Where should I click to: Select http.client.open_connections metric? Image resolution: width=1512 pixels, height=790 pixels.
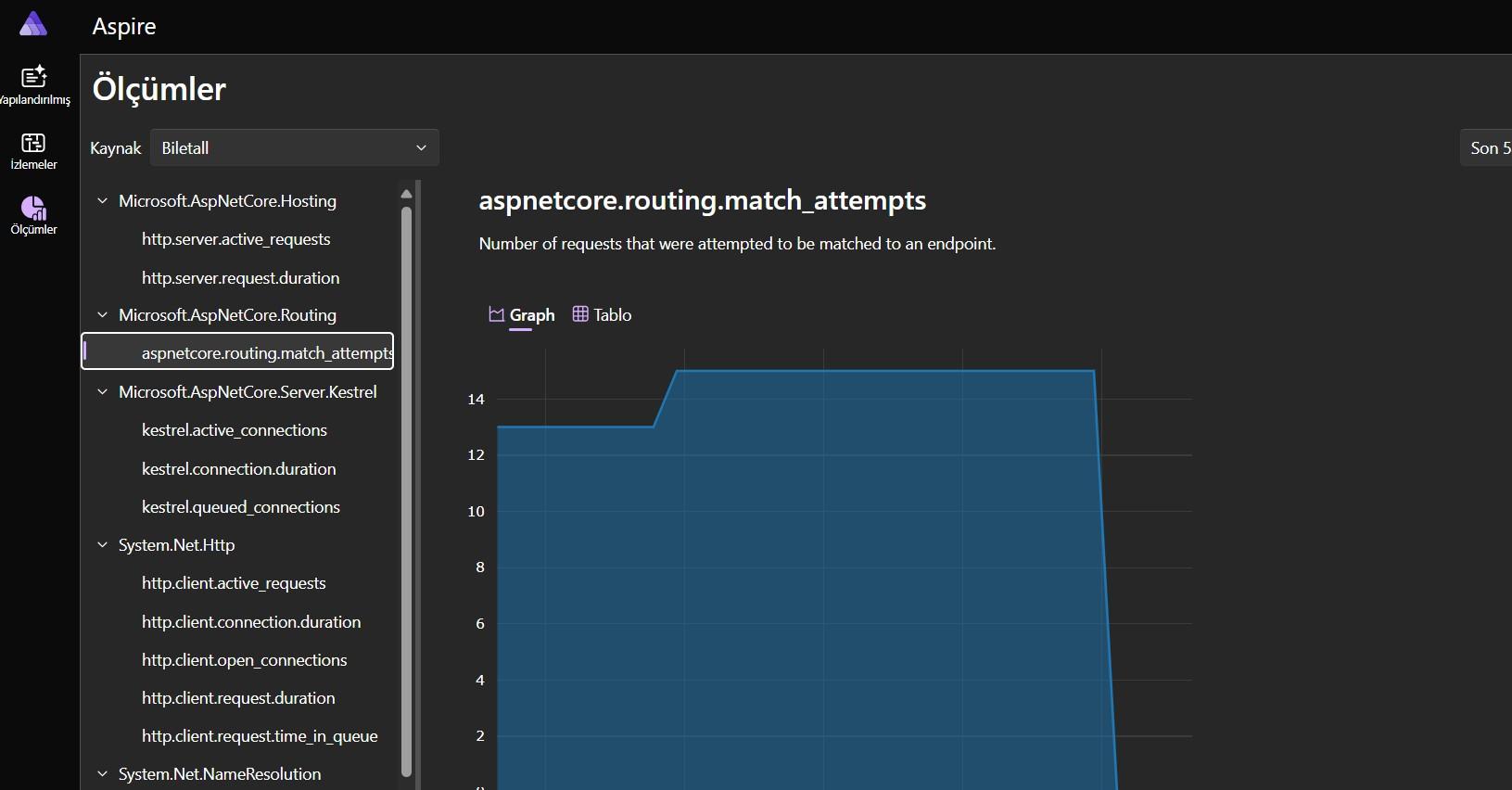pyautogui.click(x=244, y=660)
